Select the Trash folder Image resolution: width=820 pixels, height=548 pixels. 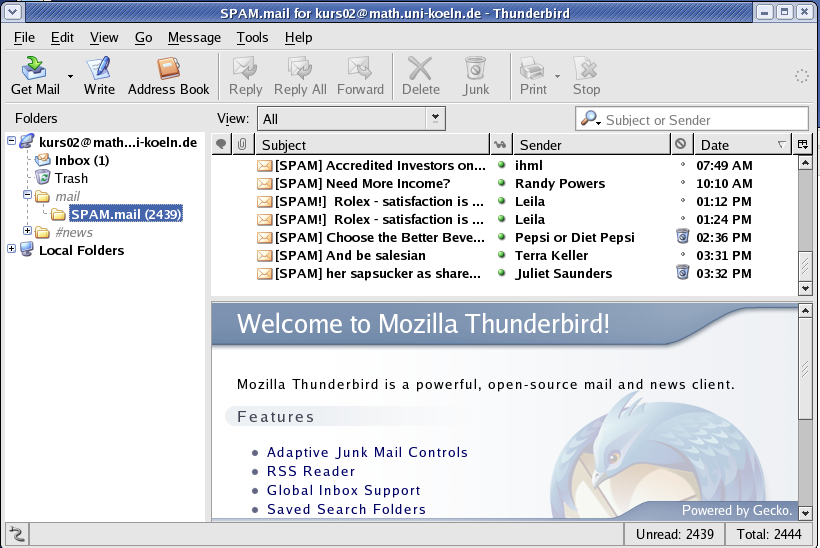71,178
